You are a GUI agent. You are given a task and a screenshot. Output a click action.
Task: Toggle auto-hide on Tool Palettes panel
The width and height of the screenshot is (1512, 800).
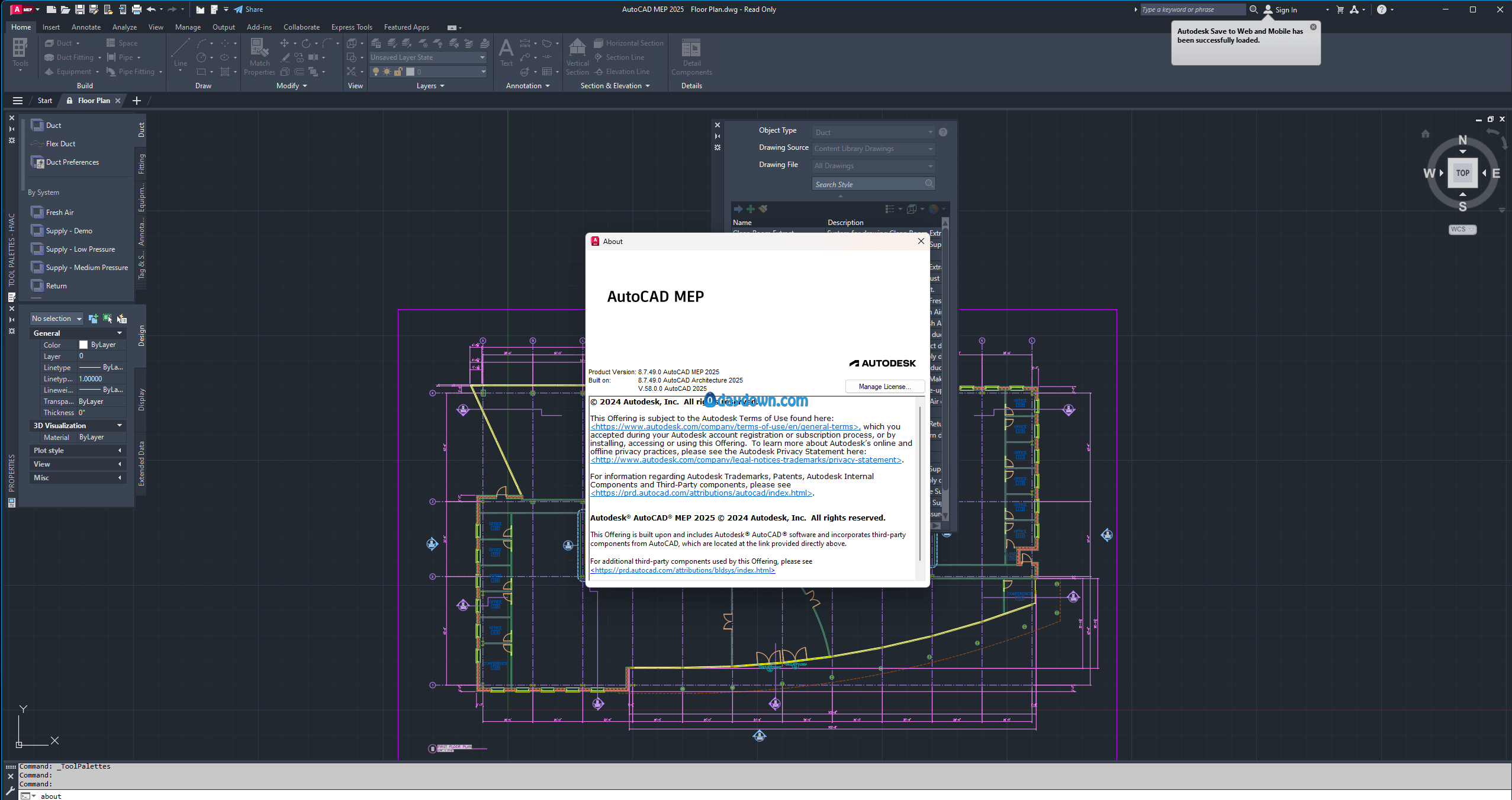[x=11, y=129]
